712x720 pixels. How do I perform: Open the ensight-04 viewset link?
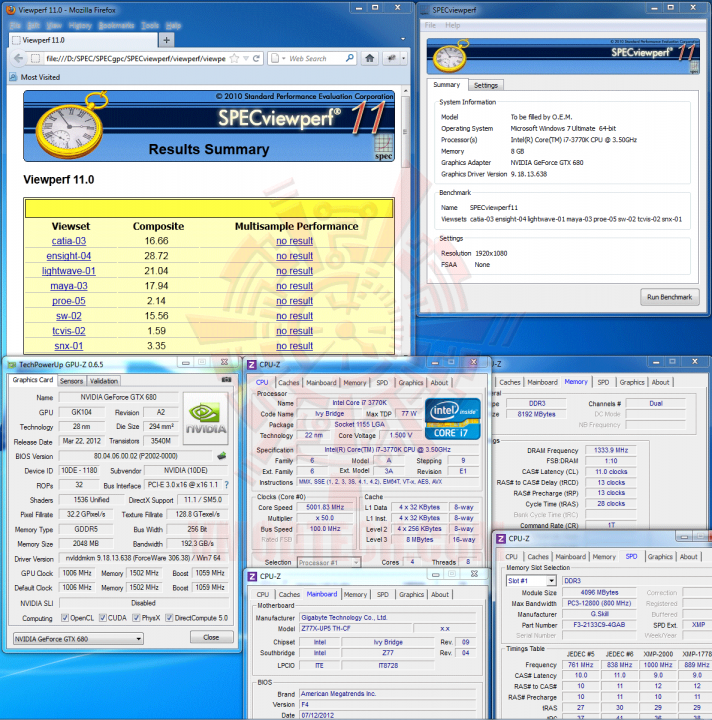69,256
